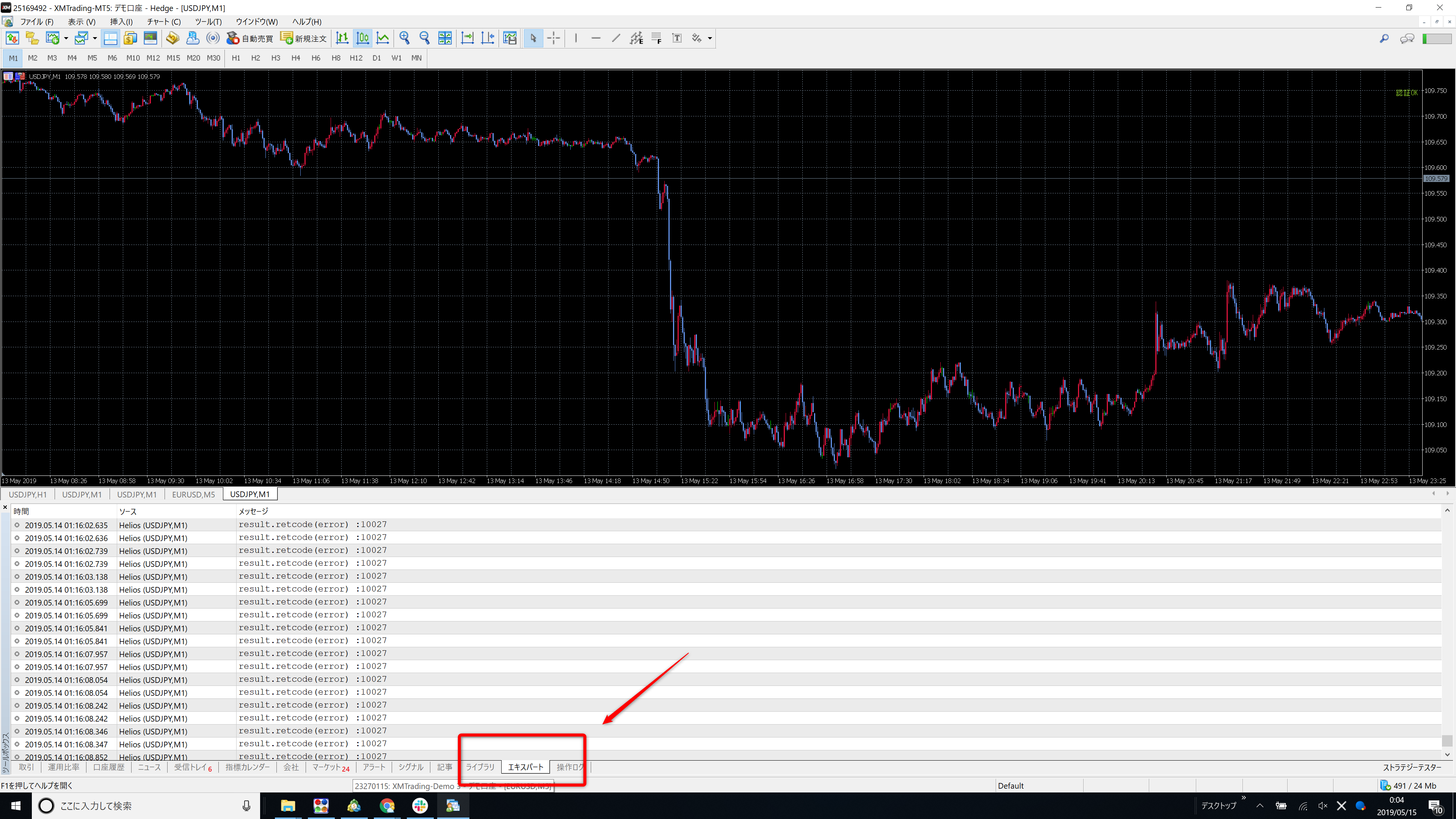Toggle chart auto scroll
This screenshot has width=1456, height=819.
[x=468, y=38]
